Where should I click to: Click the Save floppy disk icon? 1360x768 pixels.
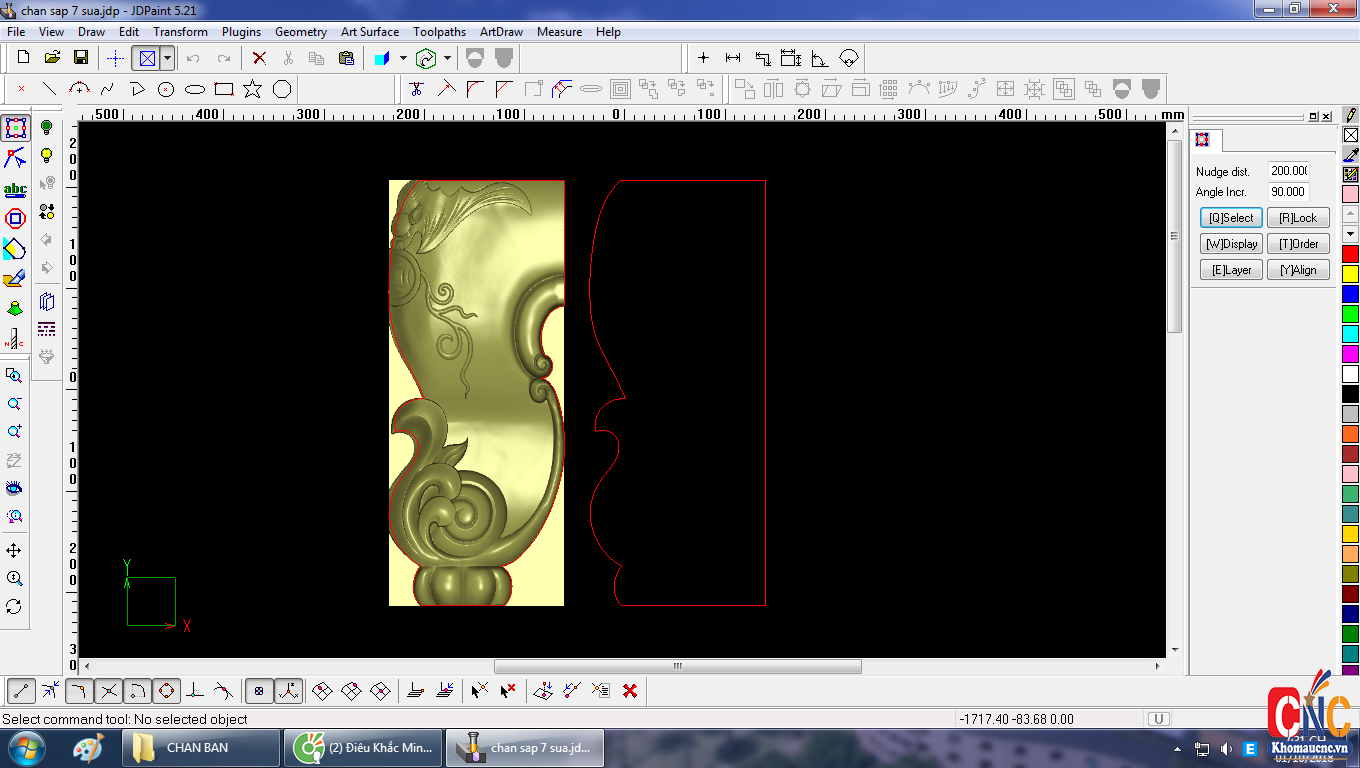(81, 58)
